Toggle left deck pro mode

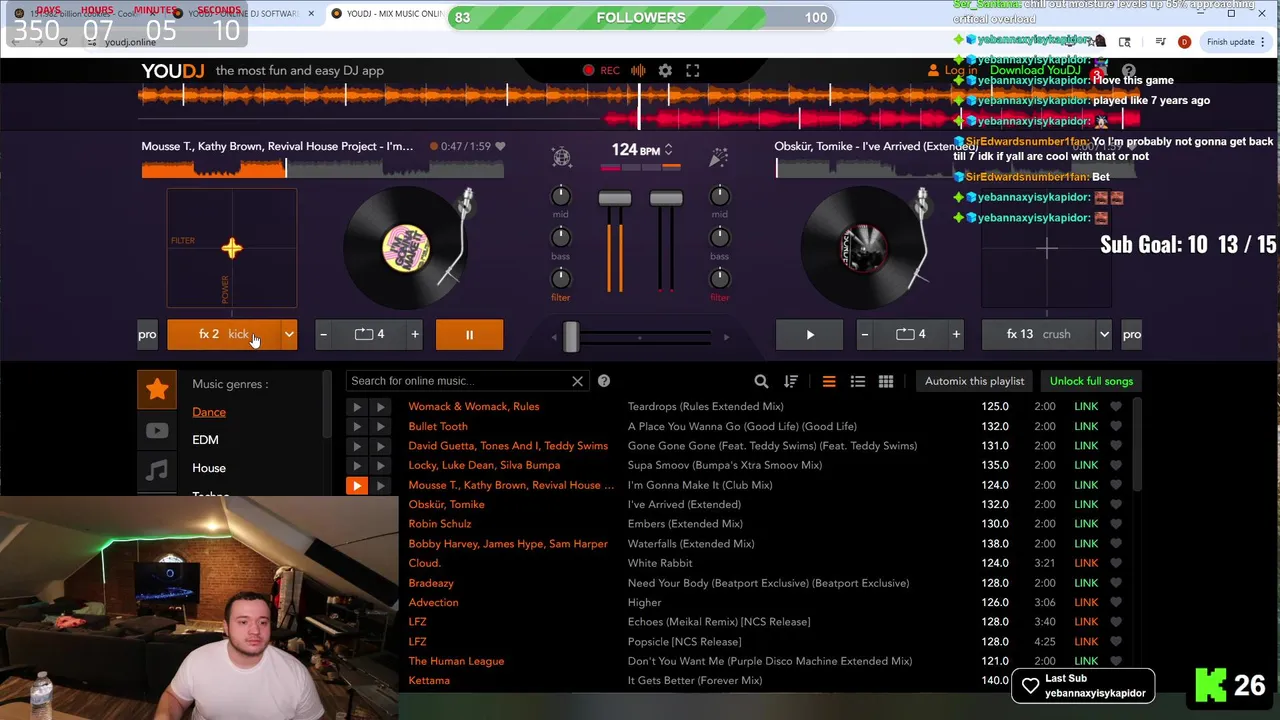tap(147, 335)
